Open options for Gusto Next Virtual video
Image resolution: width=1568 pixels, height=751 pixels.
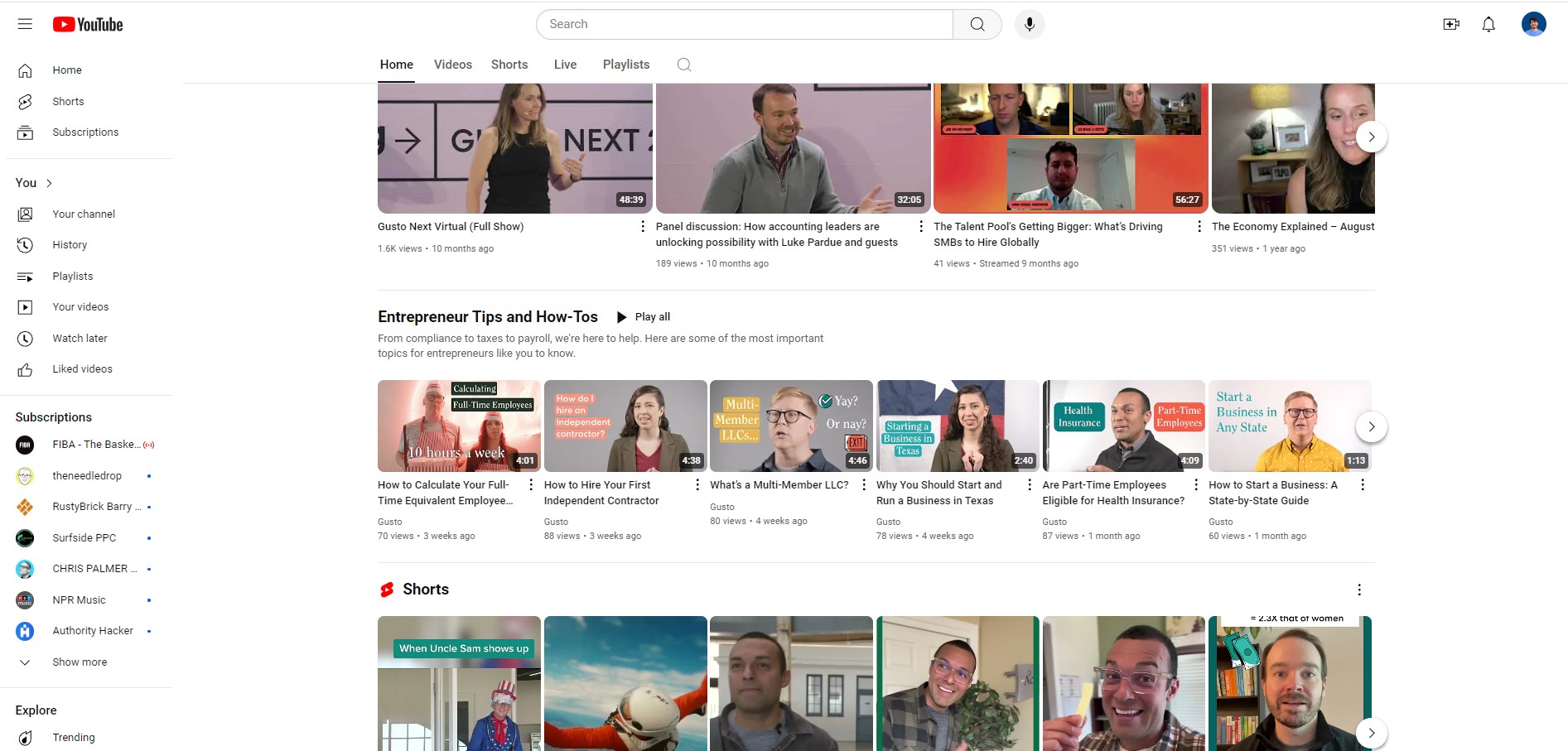coord(642,226)
